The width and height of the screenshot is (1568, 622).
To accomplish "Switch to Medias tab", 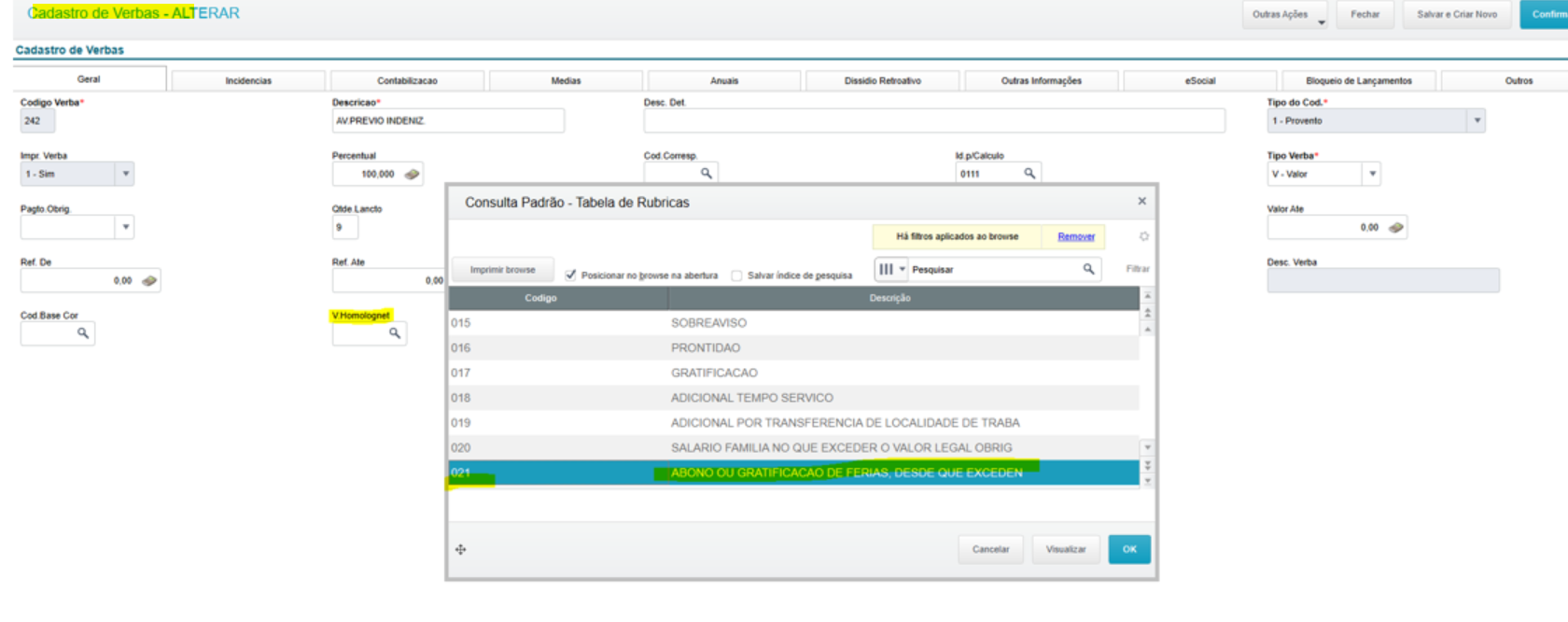I will pos(566,80).
